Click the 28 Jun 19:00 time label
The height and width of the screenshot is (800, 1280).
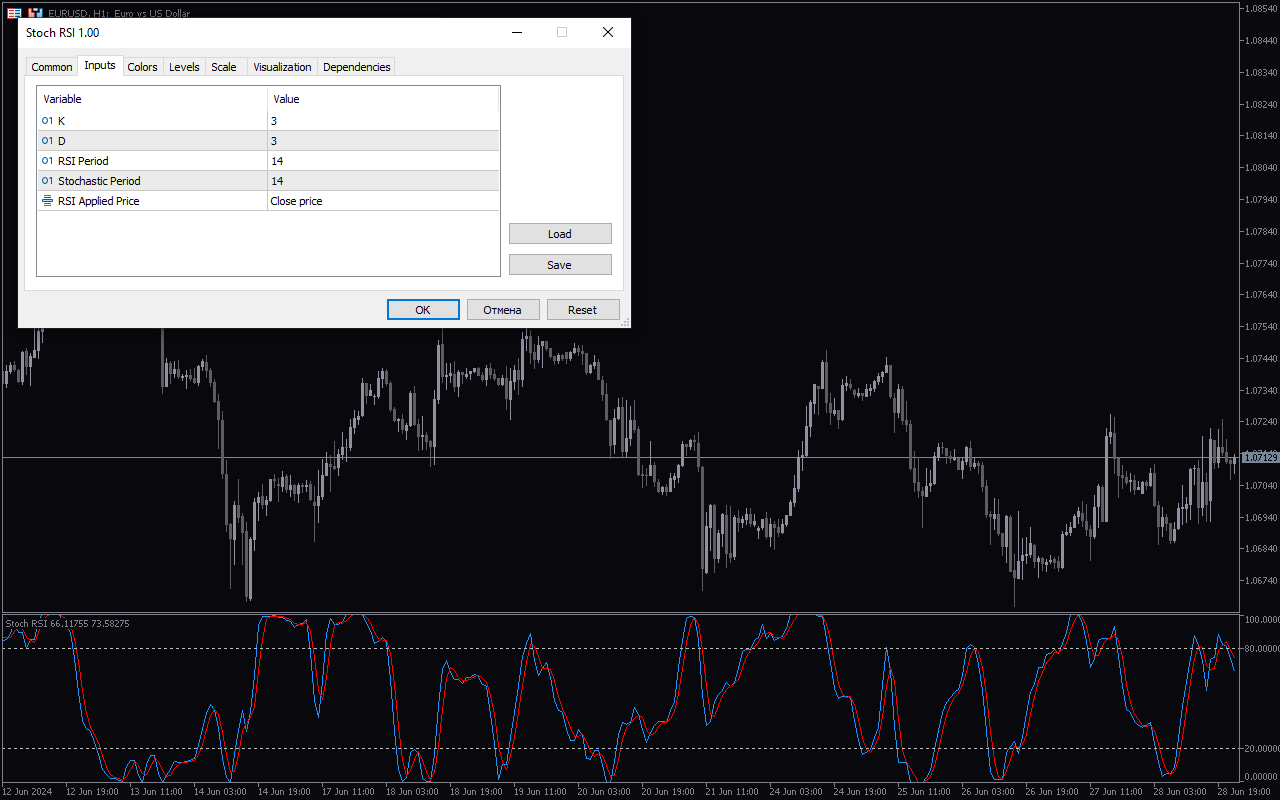(x=1243, y=792)
